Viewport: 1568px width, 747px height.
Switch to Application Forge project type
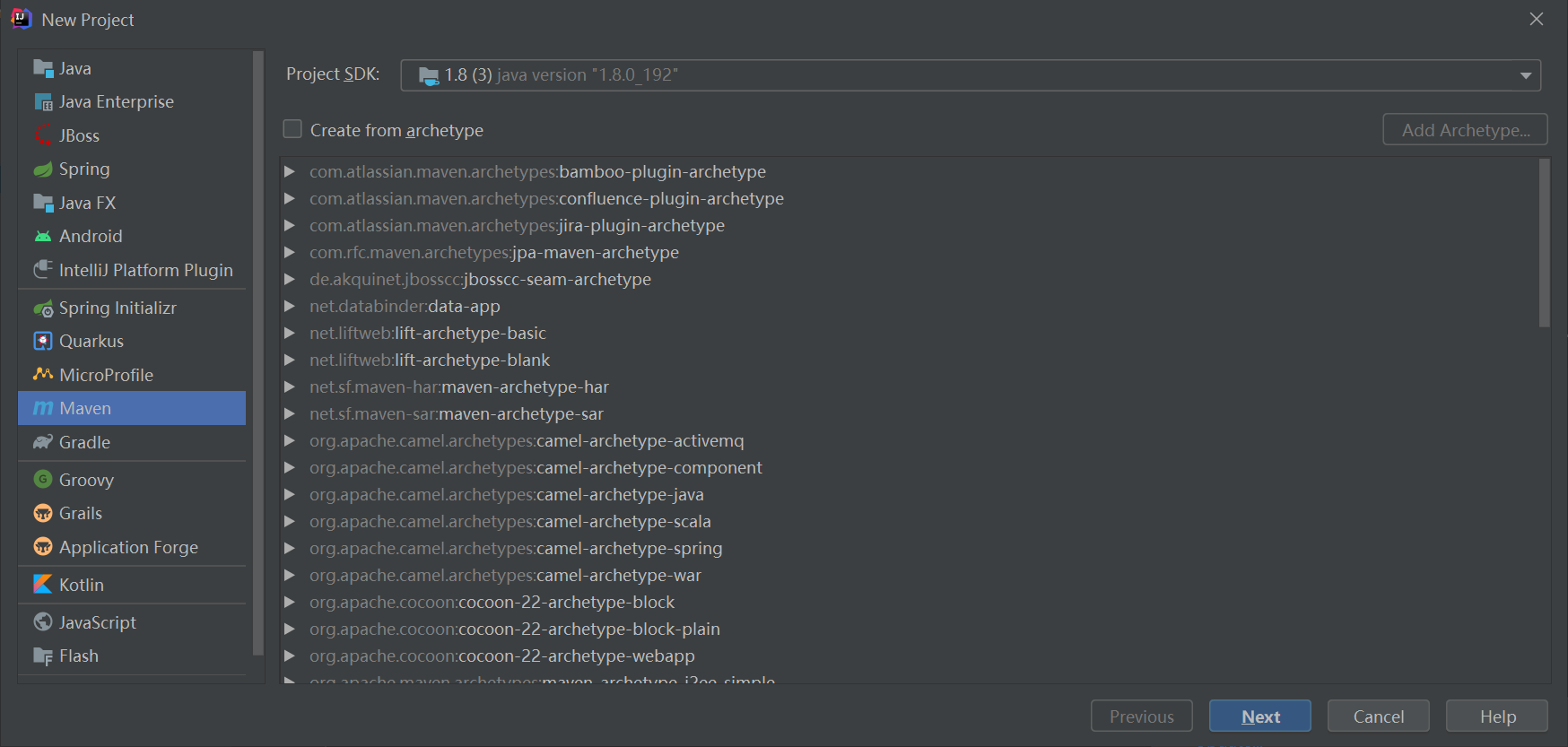click(132, 547)
